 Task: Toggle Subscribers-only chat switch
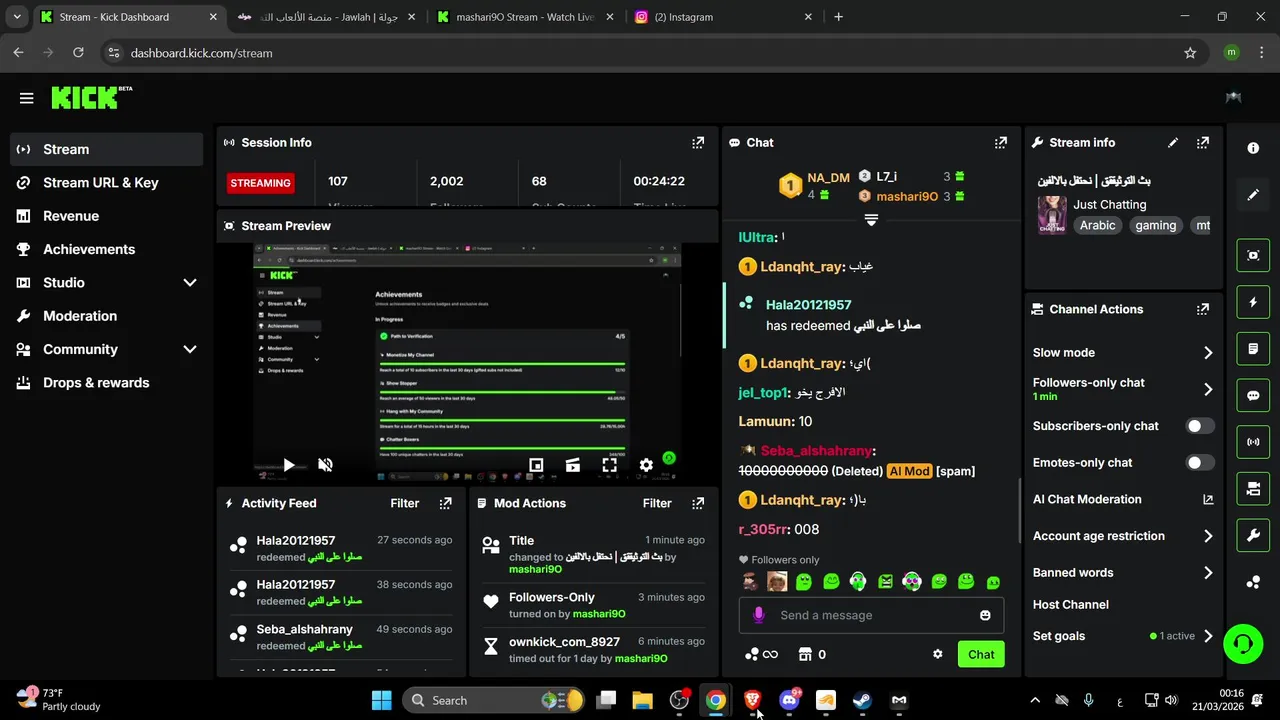(x=1200, y=426)
